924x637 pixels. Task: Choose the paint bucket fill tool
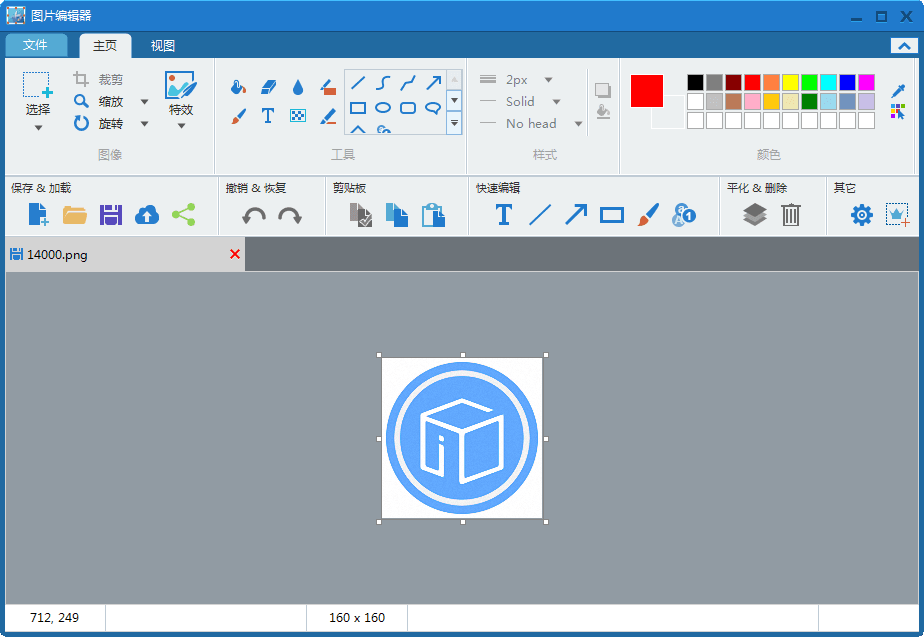coord(238,87)
